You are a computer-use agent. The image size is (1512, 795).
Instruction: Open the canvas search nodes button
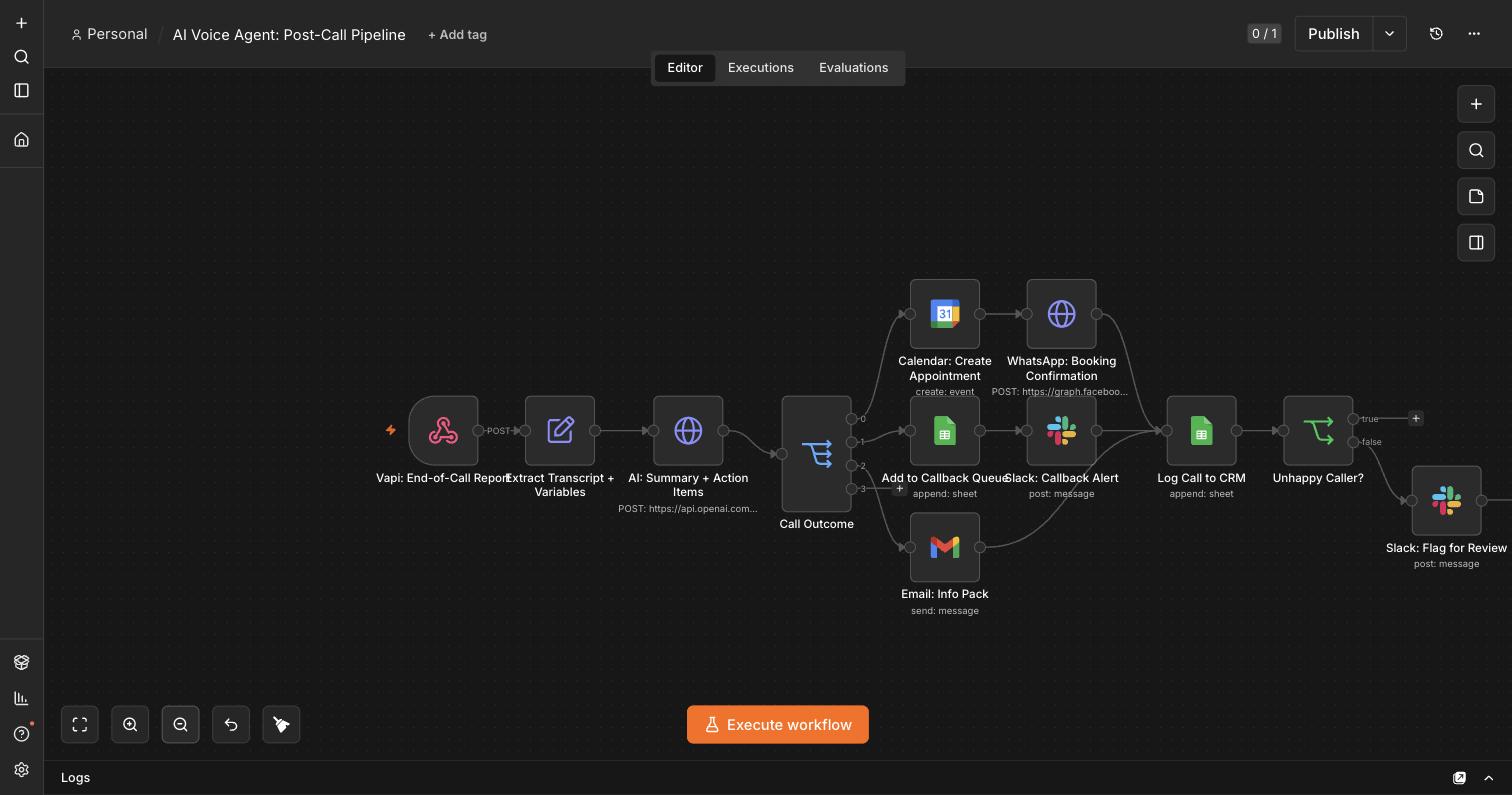point(1476,150)
